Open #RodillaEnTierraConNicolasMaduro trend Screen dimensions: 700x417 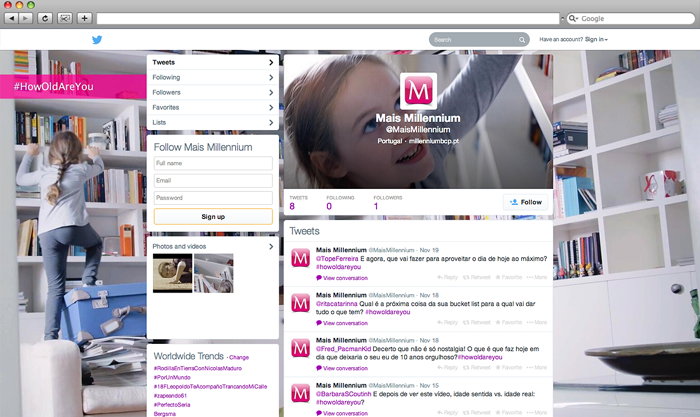pyautogui.click(x=198, y=368)
